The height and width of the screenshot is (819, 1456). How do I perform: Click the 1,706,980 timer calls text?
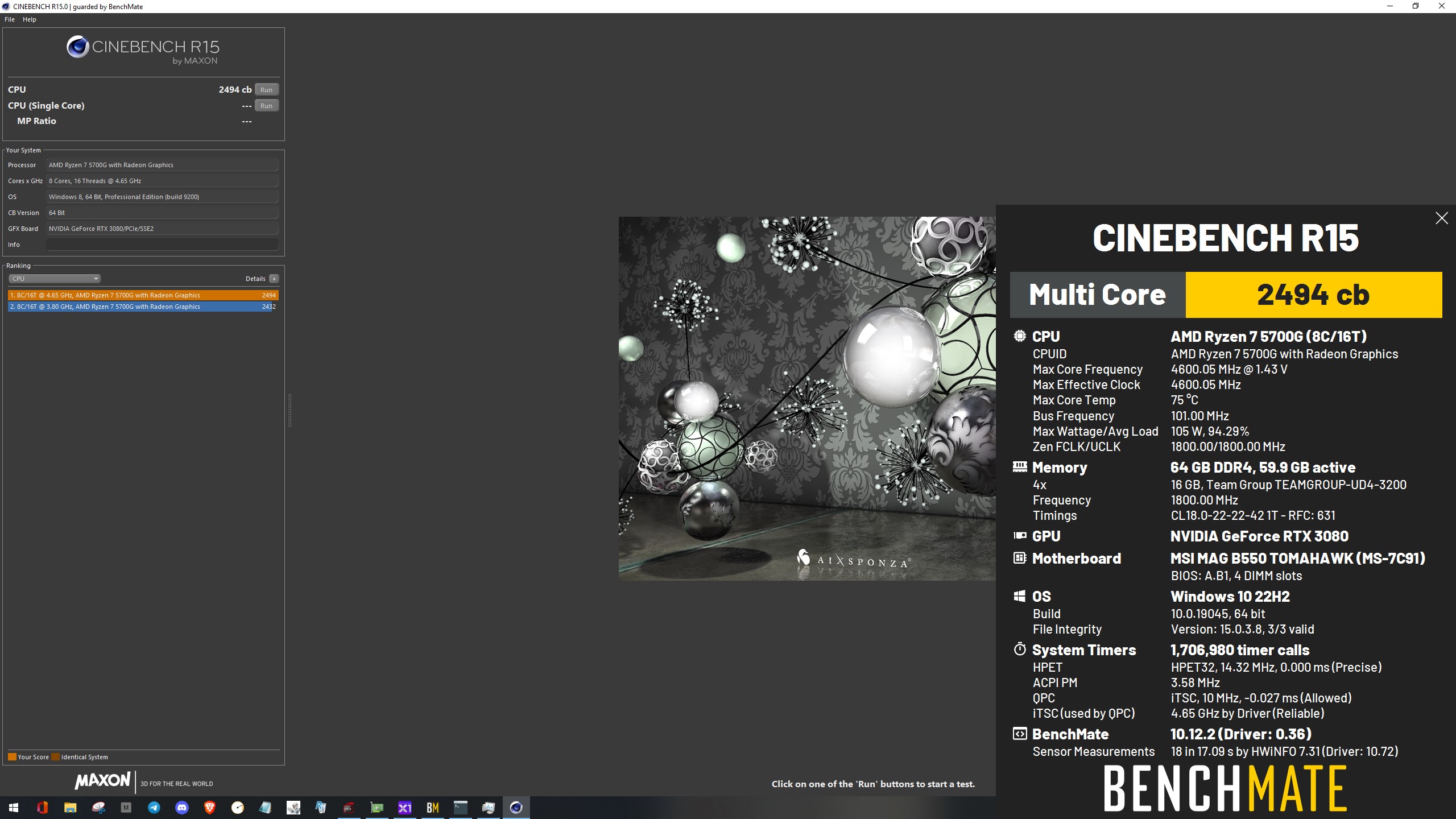(x=1240, y=650)
